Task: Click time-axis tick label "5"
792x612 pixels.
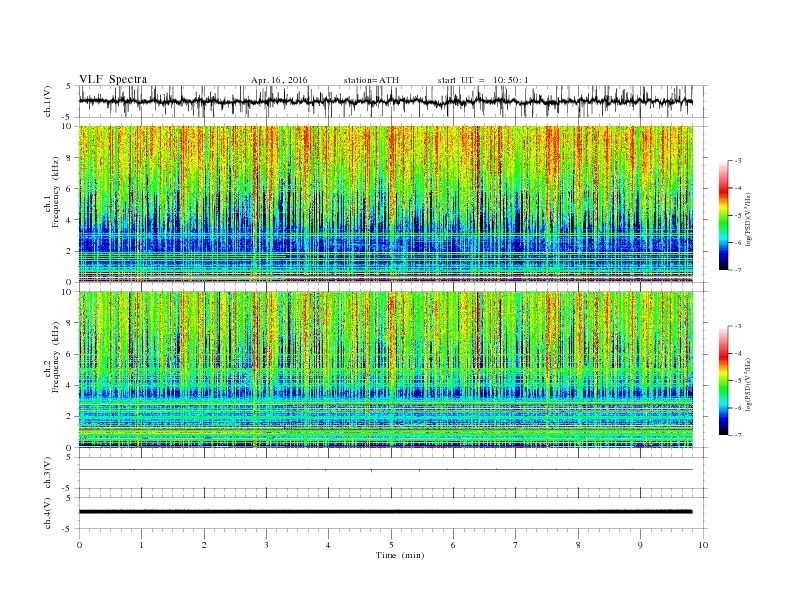Action: (x=391, y=545)
